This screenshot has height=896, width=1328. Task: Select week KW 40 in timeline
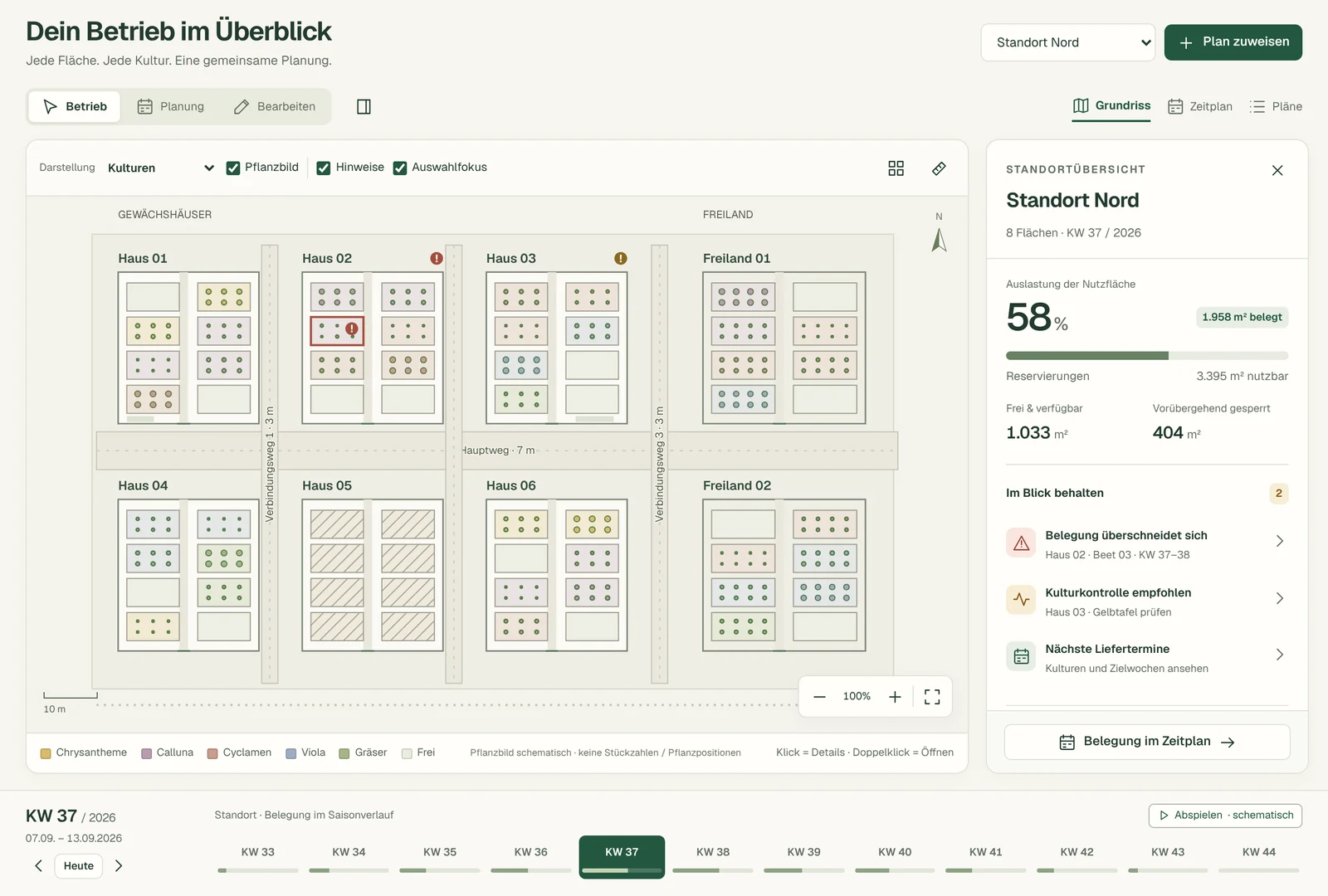[895, 857]
